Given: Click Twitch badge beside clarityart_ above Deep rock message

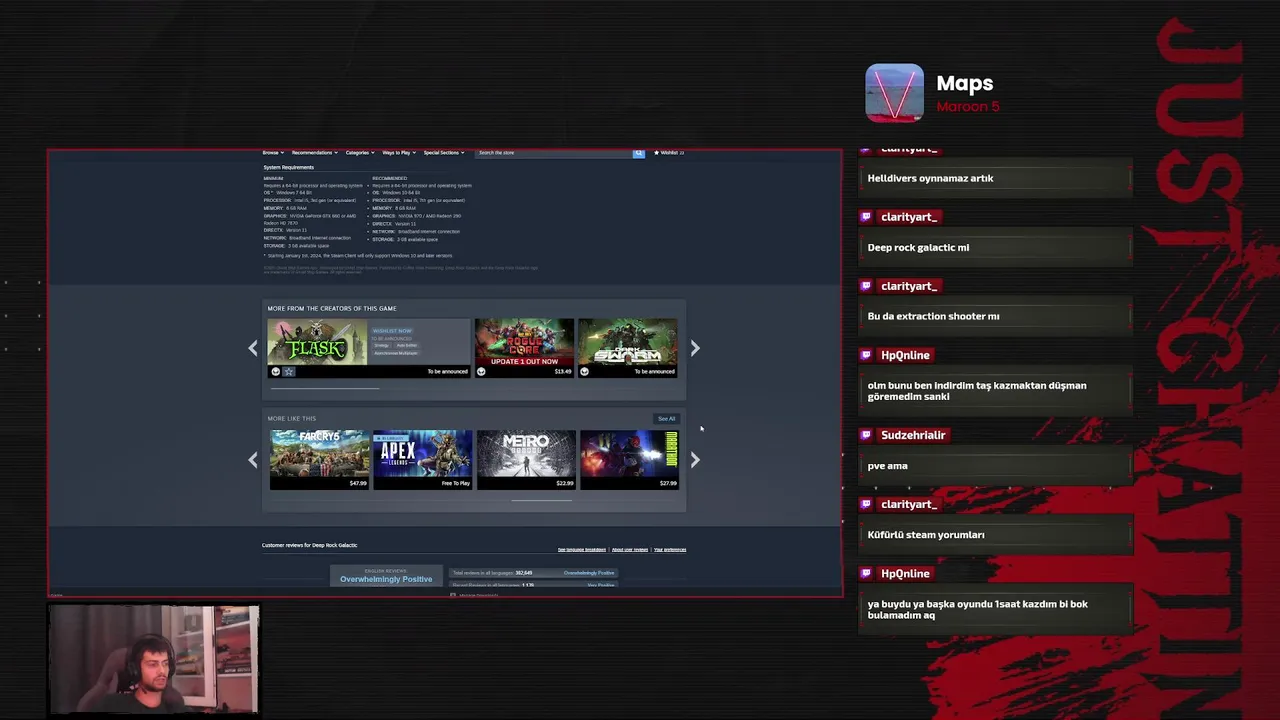Looking at the screenshot, I should point(865,217).
